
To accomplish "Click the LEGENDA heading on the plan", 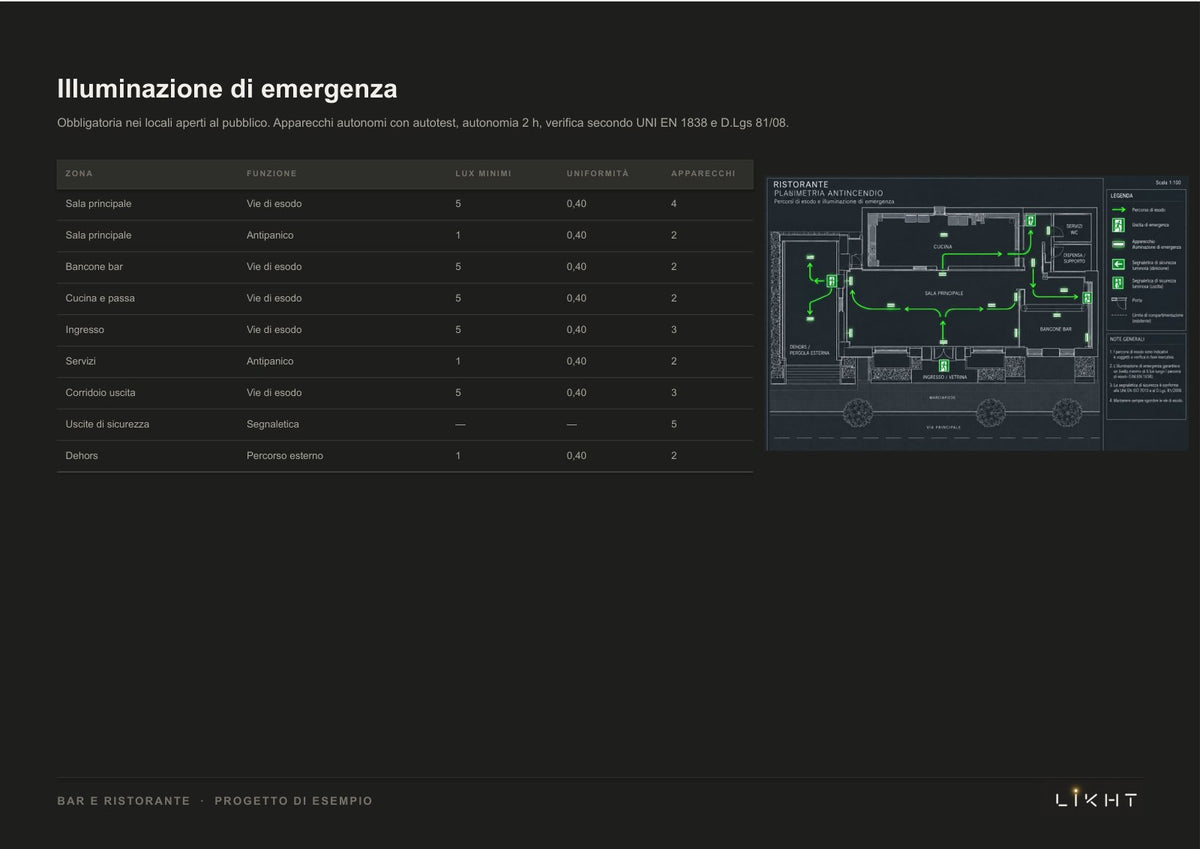I will click(1121, 195).
